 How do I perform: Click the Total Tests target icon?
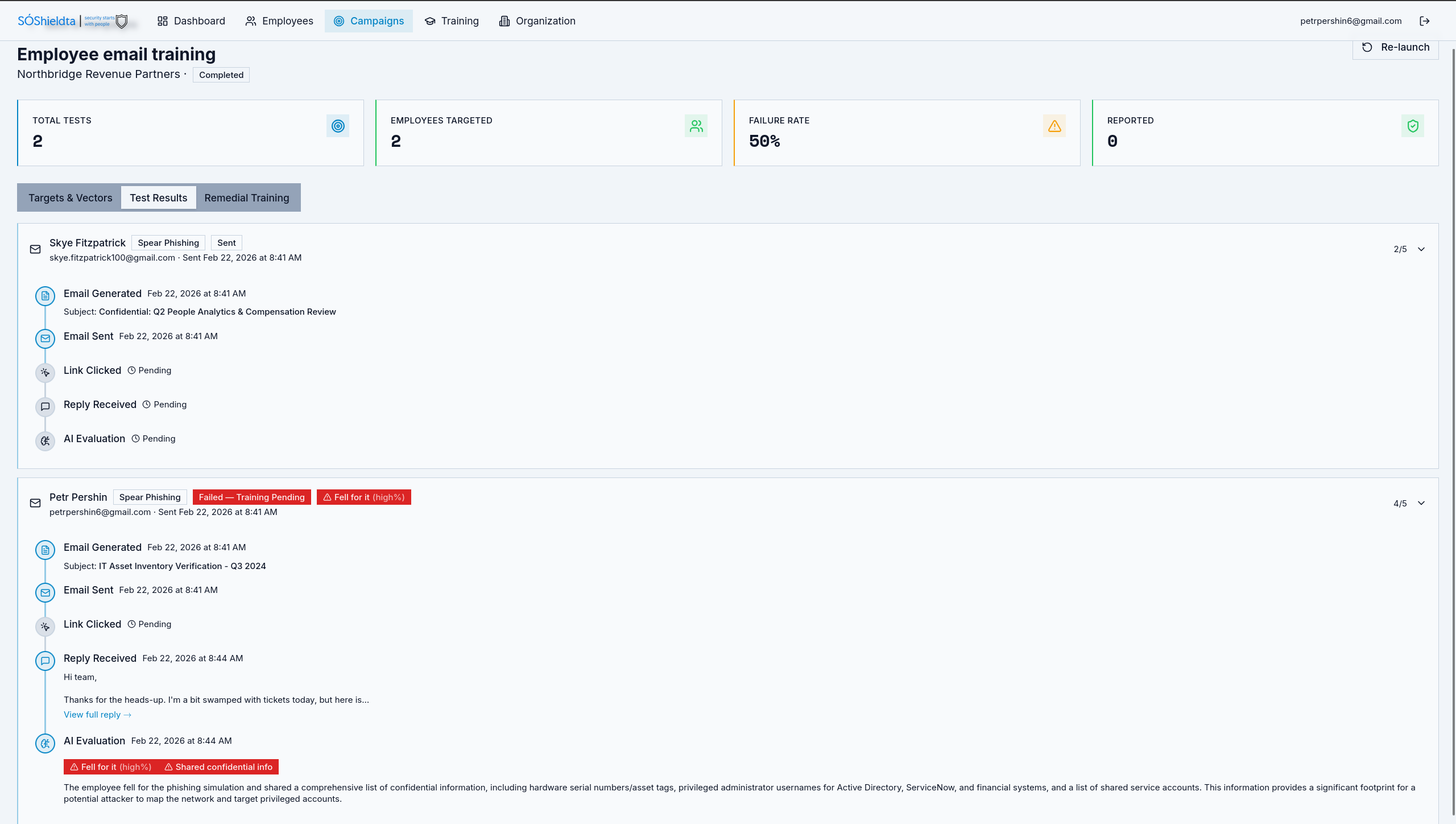coord(338,126)
